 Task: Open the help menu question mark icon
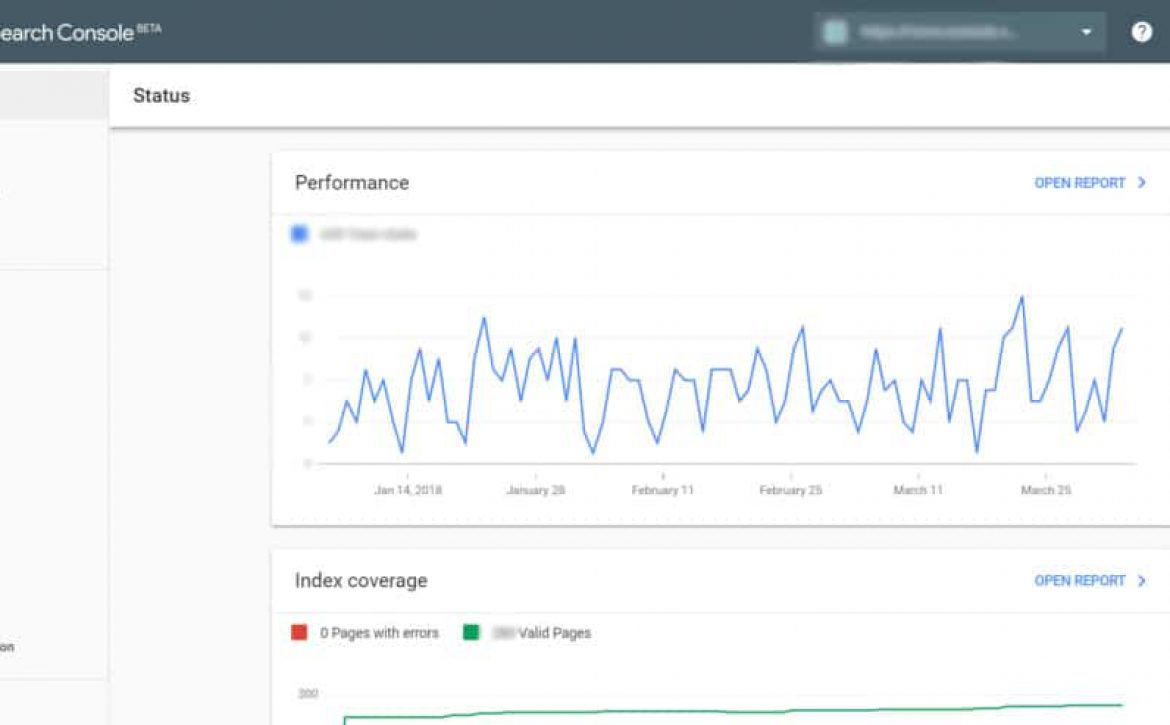tap(1141, 32)
